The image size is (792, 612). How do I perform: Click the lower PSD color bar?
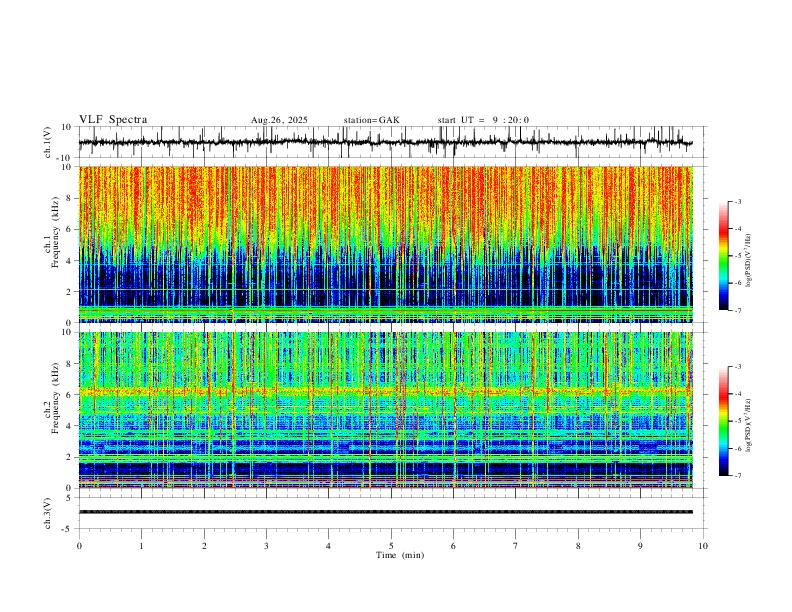point(724,421)
